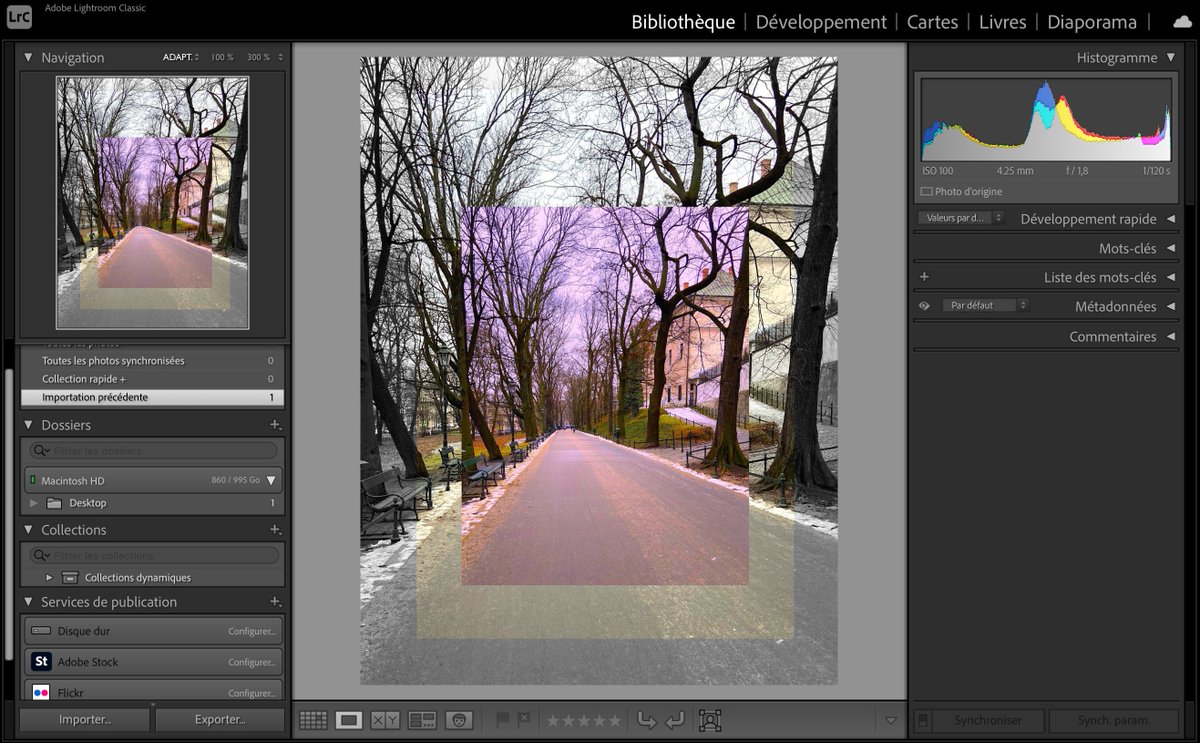Expand the Collections dynamiques set

(50, 577)
